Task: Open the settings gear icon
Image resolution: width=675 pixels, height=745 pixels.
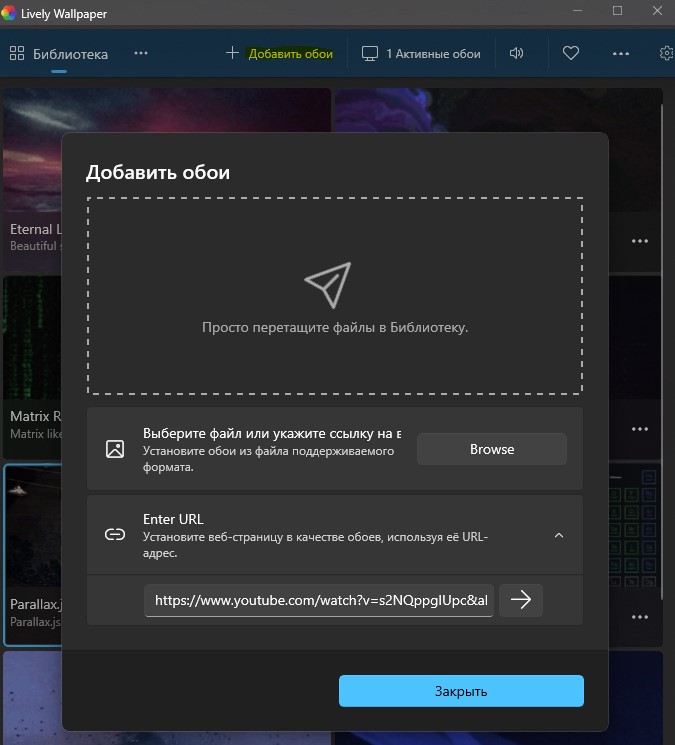Action: pyautogui.click(x=667, y=53)
